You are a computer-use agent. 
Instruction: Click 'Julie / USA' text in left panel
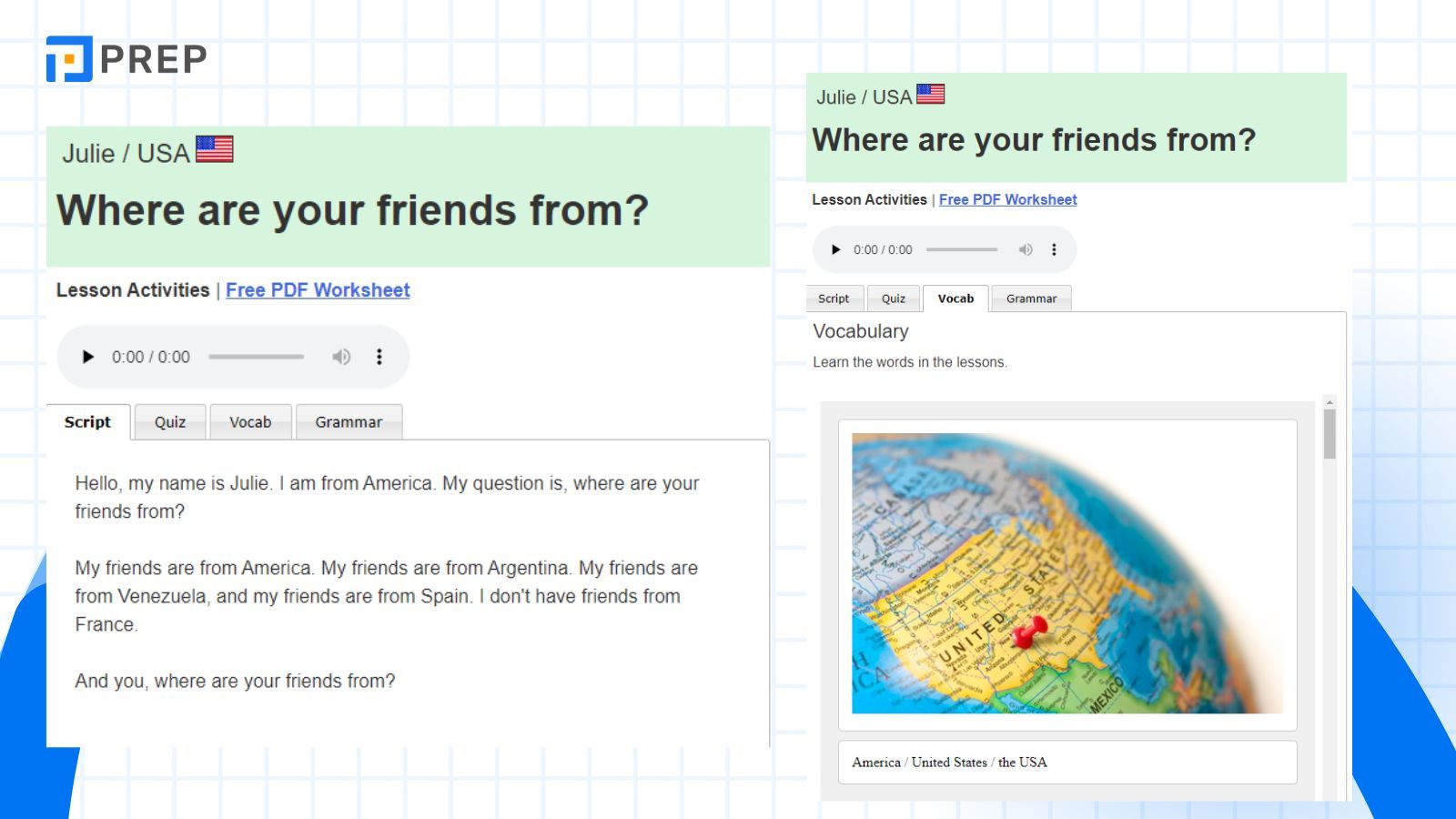pos(126,153)
